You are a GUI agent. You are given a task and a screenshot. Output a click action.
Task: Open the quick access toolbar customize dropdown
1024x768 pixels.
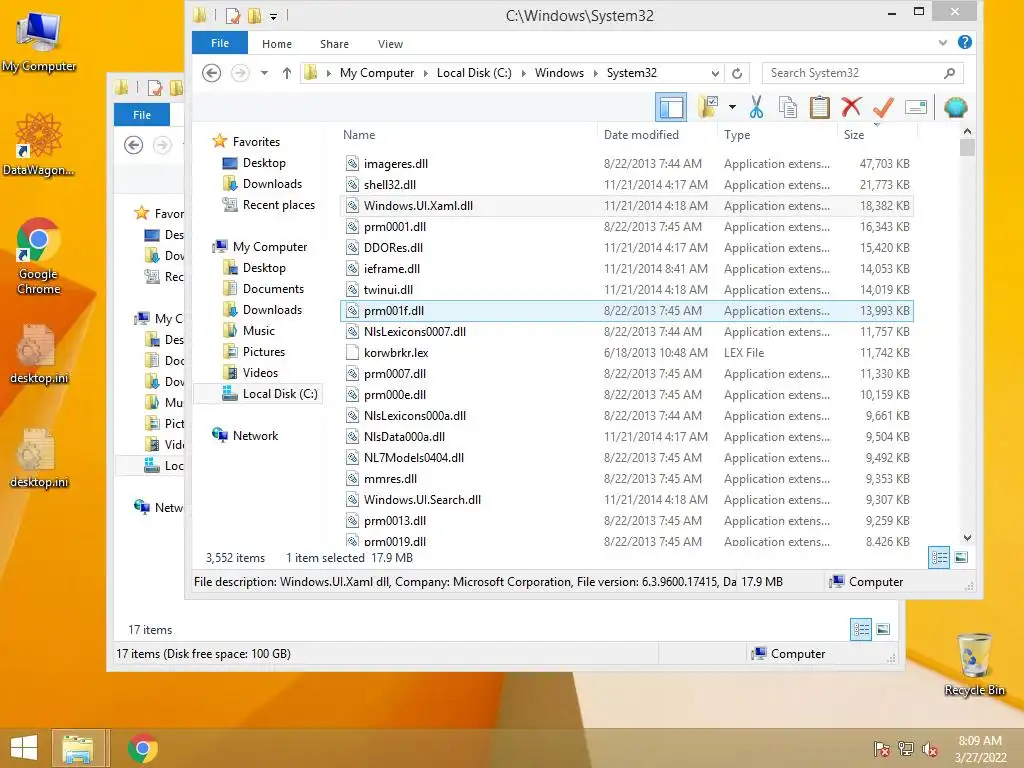pos(274,16)
